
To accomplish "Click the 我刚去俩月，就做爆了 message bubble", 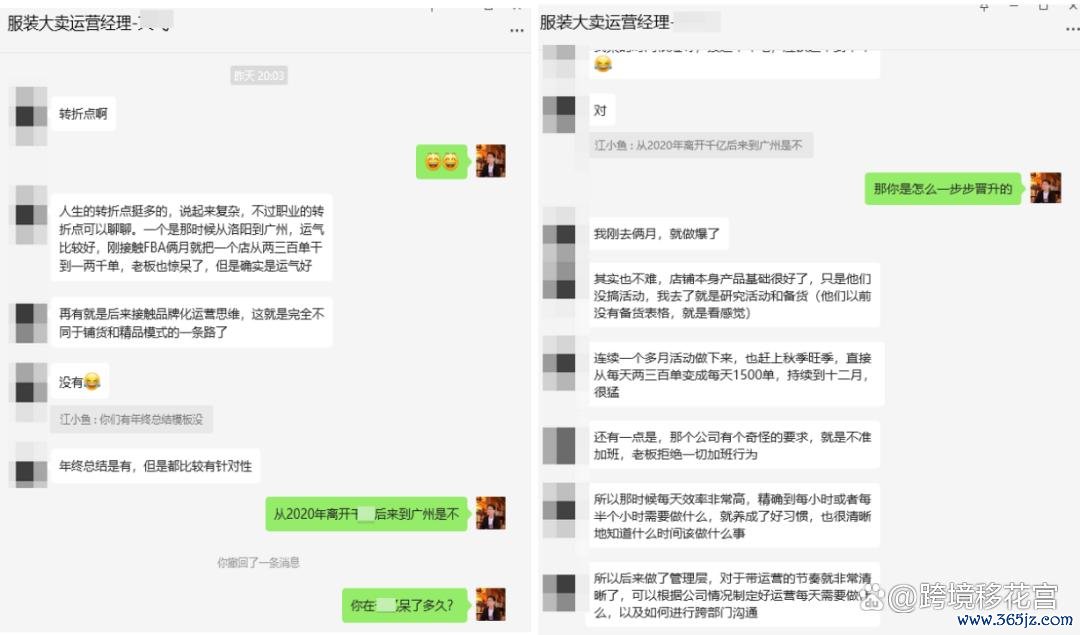I will tap(658, 234).
